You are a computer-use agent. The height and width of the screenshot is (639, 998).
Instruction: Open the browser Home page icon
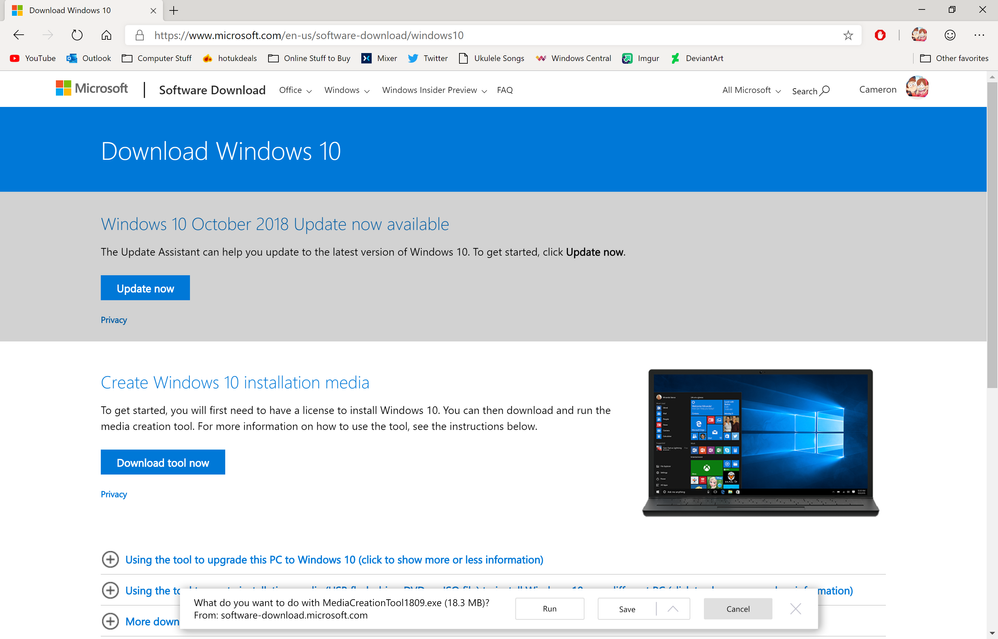pyautogui.click(x=106, y=35)
